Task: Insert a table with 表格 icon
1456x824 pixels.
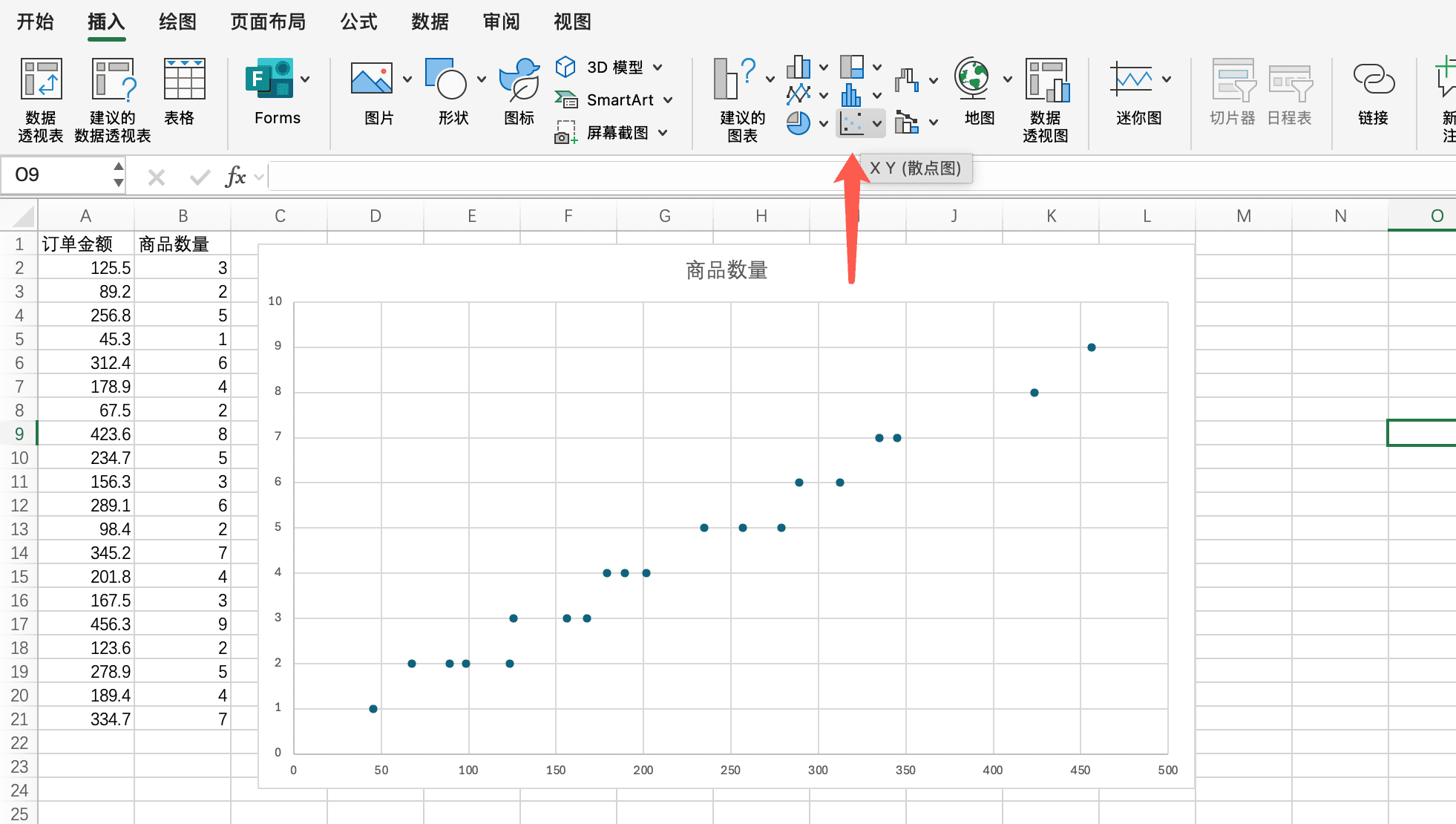Action: [183, 80]
